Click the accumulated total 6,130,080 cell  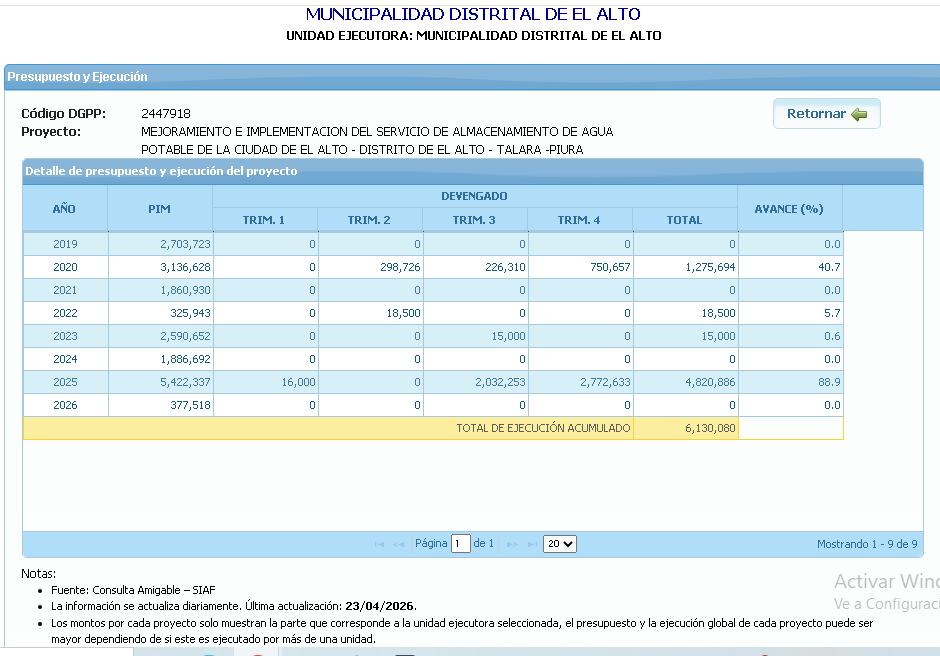[711, 428]
